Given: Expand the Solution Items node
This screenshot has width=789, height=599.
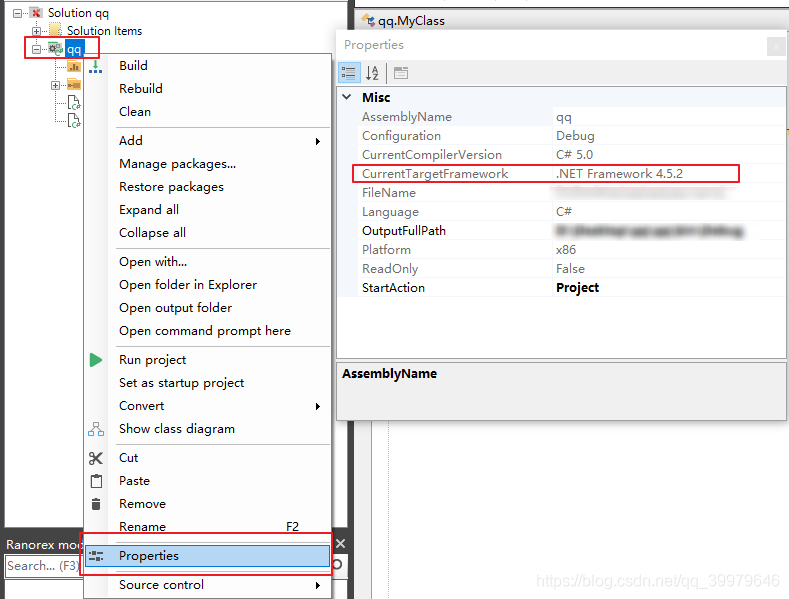Looking at the screenshot, I should 36,31.
